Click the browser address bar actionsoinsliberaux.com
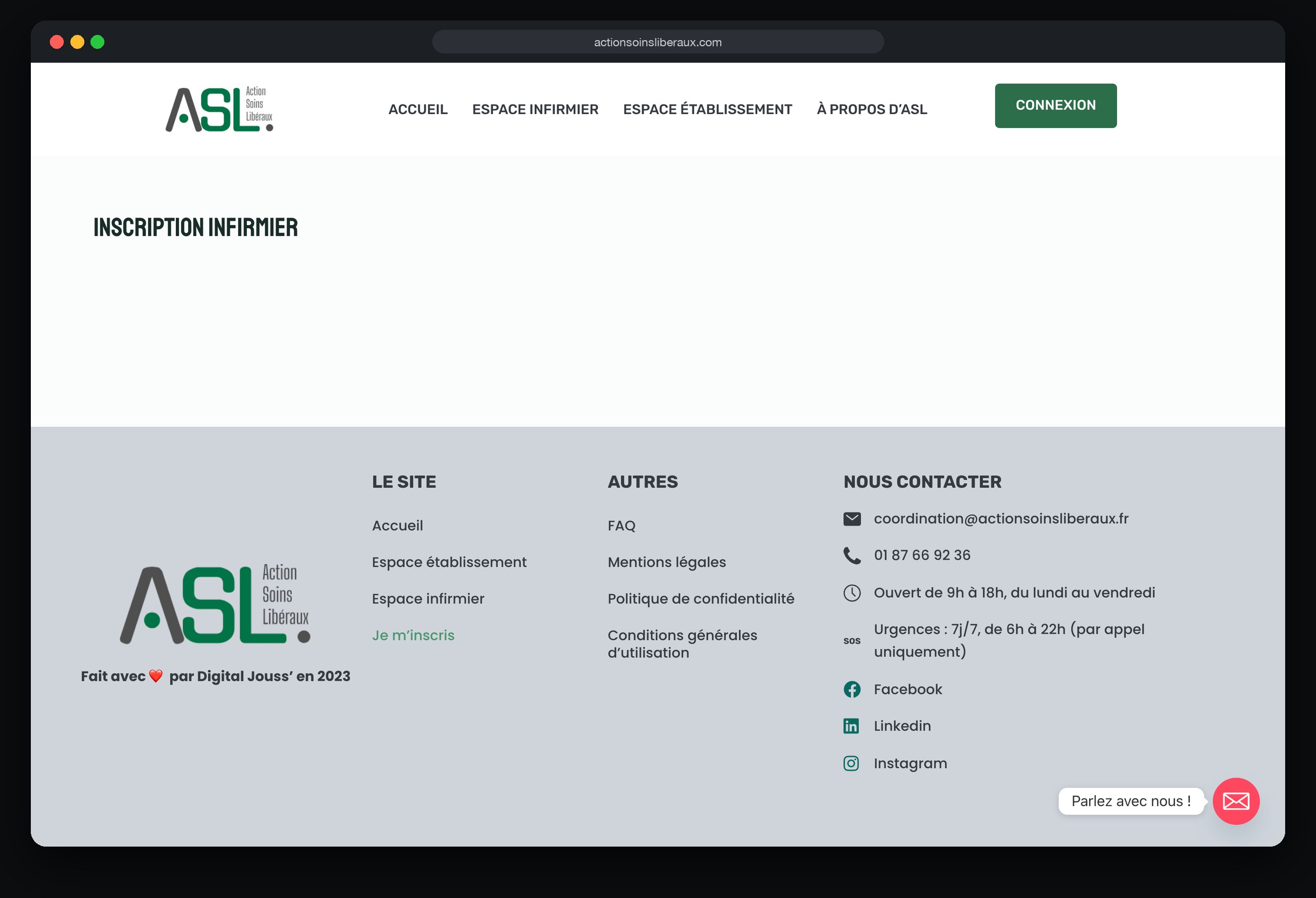 [x=657, y=42]
